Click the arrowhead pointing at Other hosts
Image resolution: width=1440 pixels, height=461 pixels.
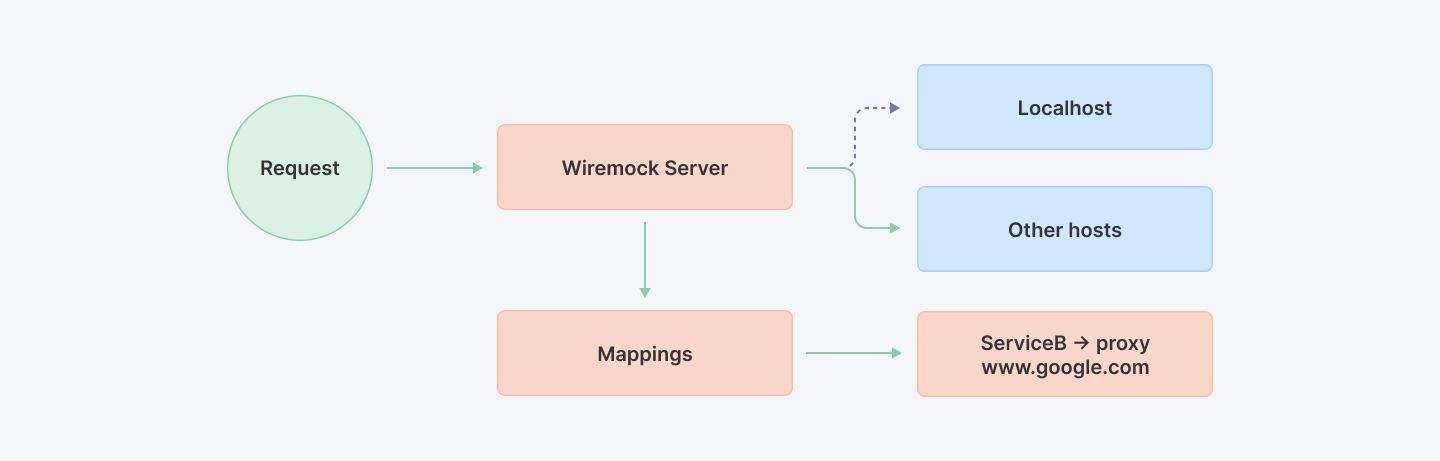[895, 228]
